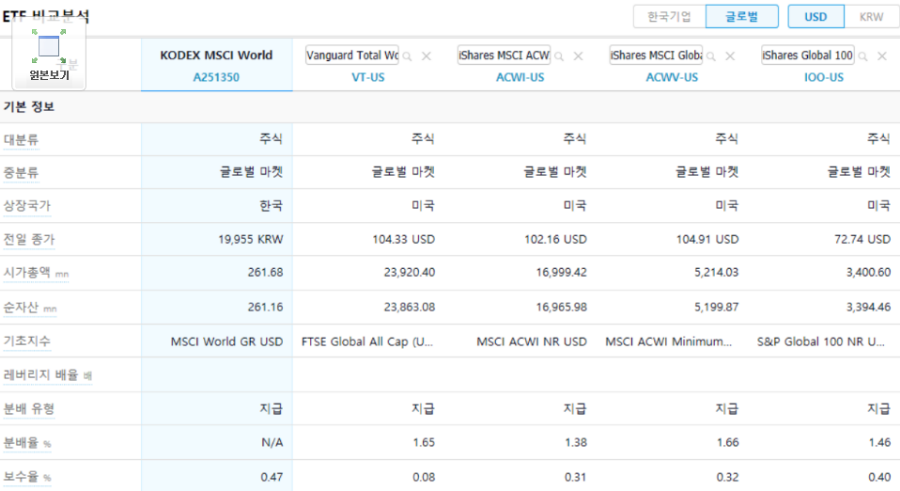Click the MSCI World GR USD index cell
Image resolution: width=900 pixels, height=491 pixels.
(x=227, y=342)
